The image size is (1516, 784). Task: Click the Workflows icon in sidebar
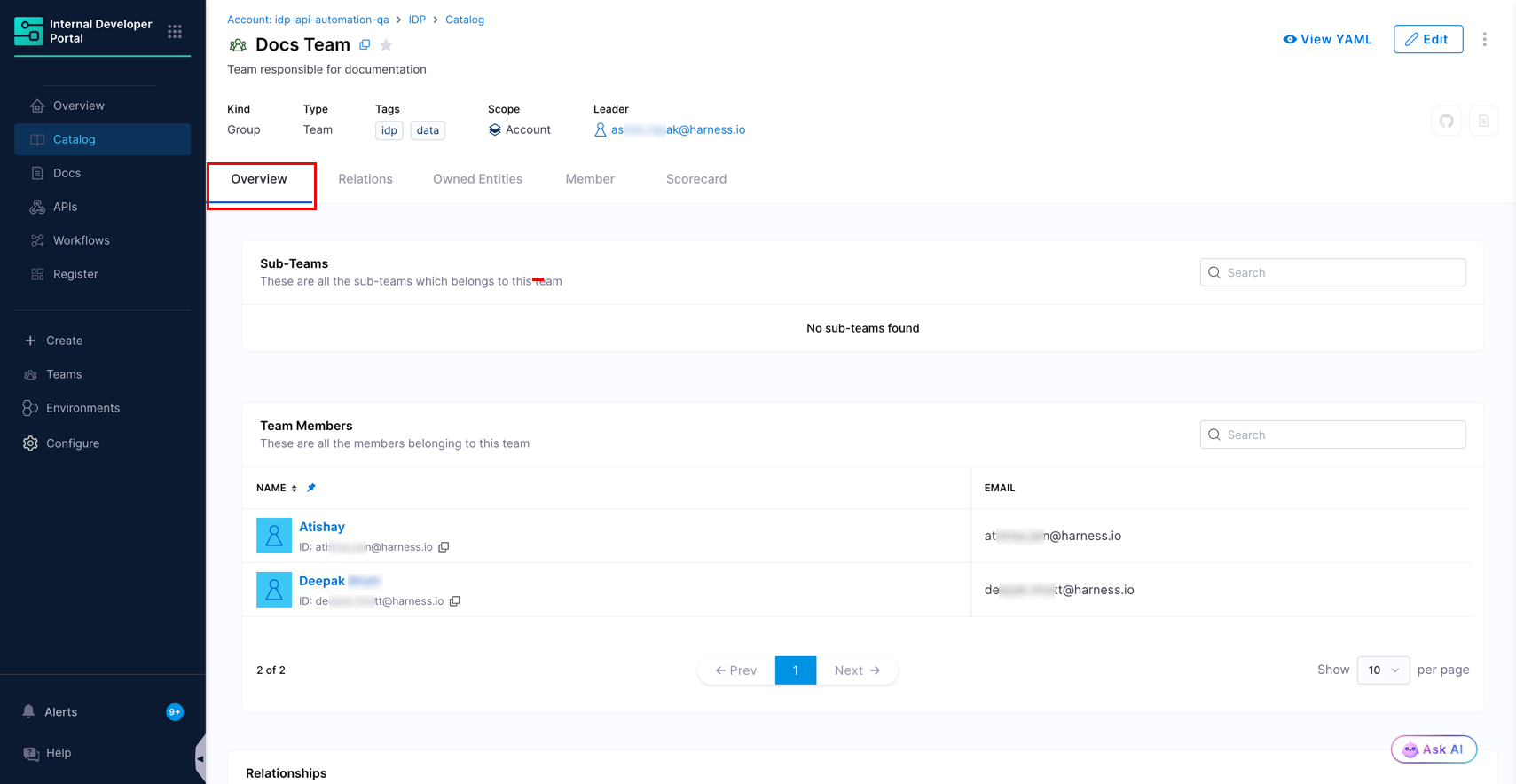37,240
